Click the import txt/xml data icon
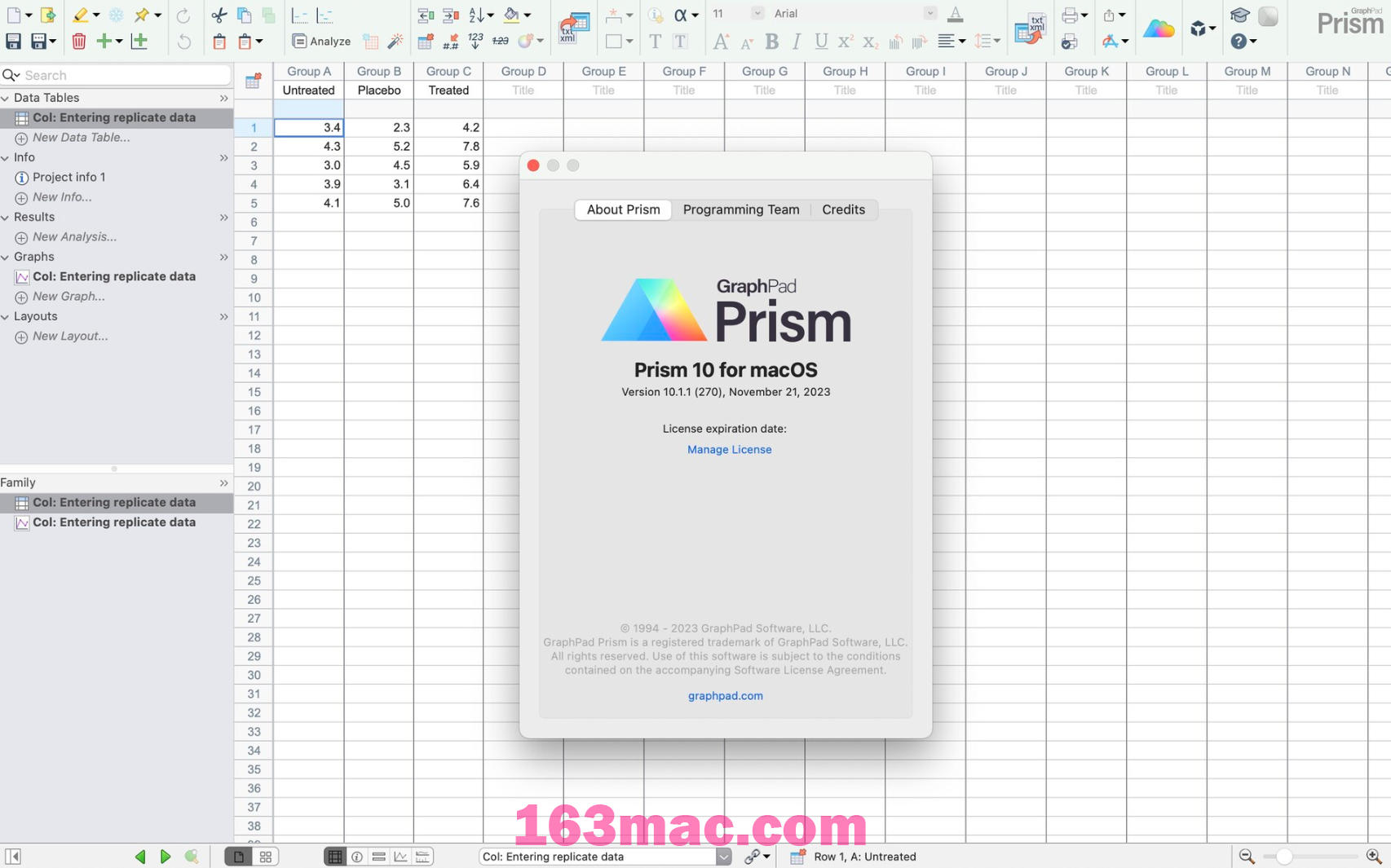 574,29
